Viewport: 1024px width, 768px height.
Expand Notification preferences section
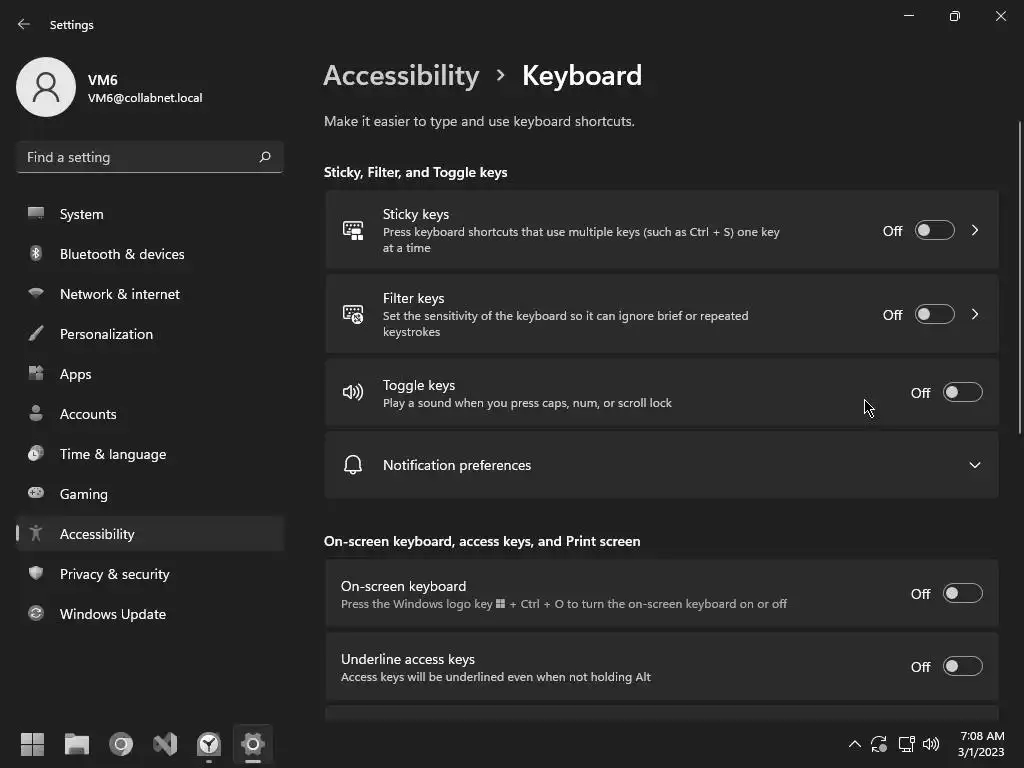click(974, 465)
